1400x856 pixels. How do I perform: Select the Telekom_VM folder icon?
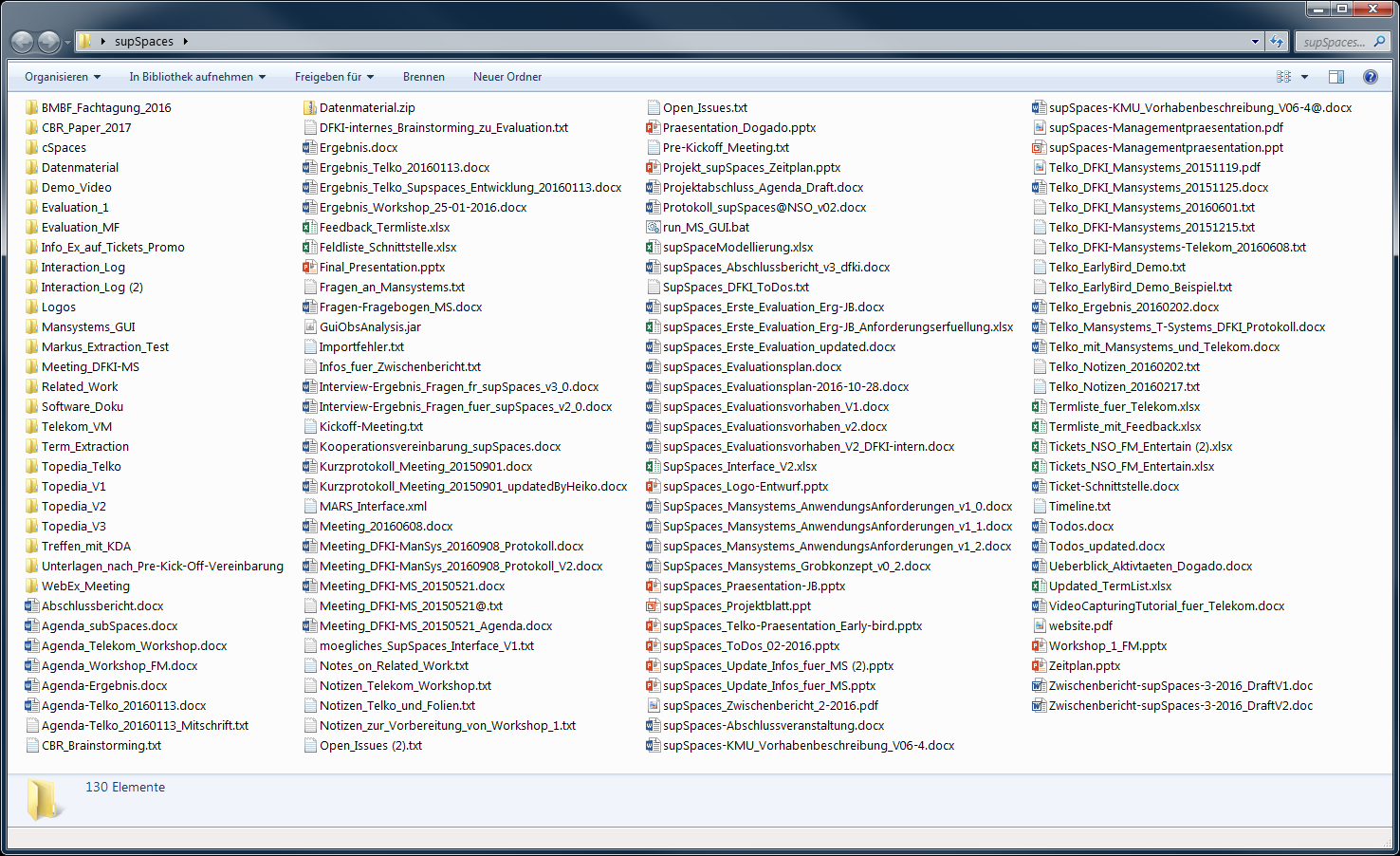(31, 427)
